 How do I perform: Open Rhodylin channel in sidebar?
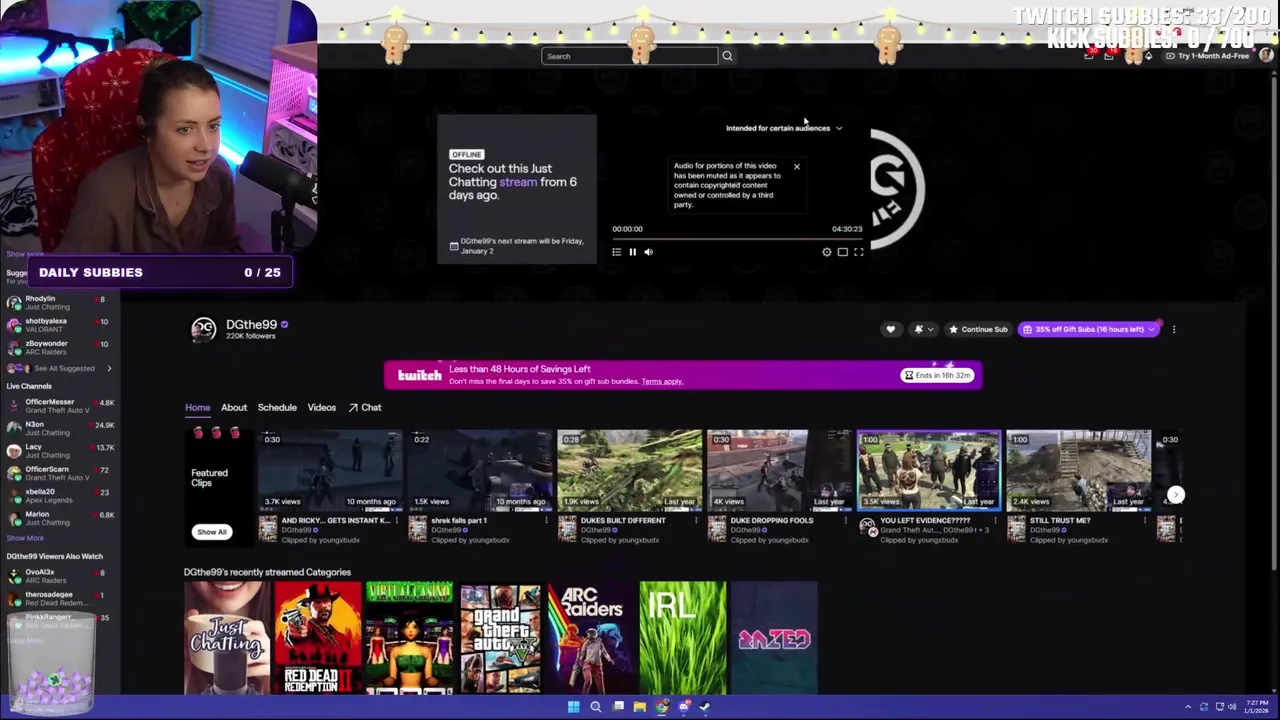60,302
